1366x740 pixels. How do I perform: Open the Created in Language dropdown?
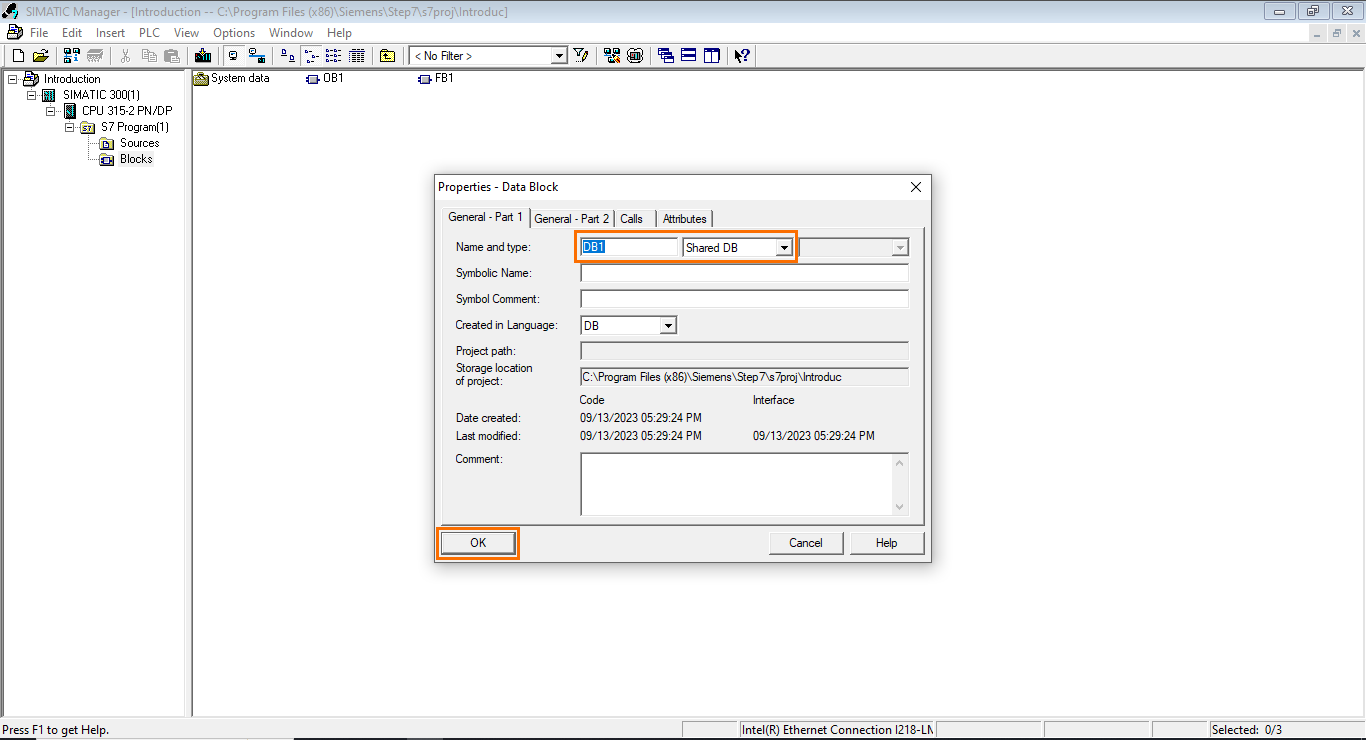(x=668, y=325)
